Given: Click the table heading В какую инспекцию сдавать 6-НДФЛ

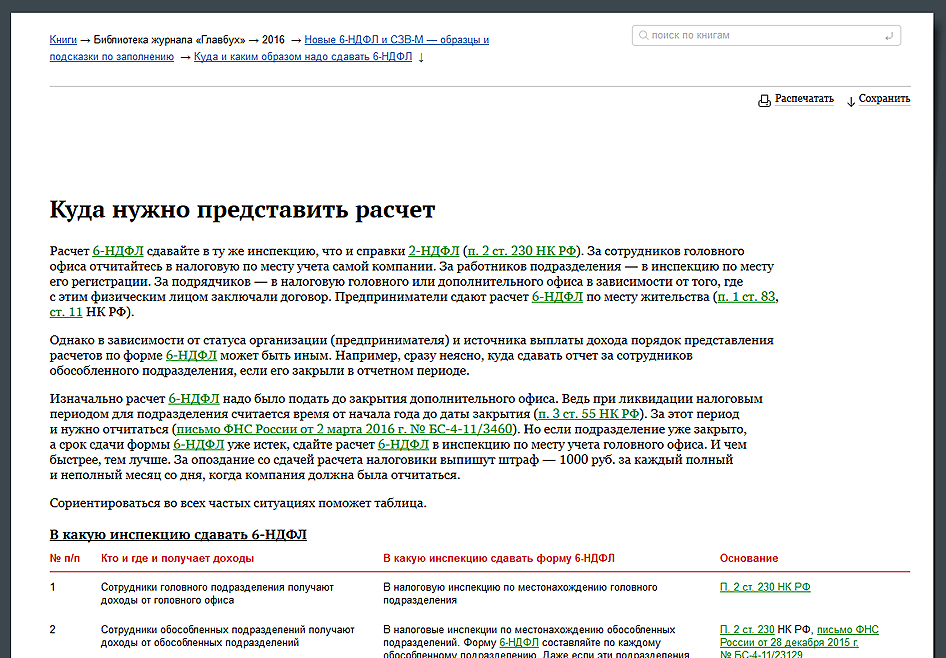Looking at the screenshot, I should click(x=178, y=535).
